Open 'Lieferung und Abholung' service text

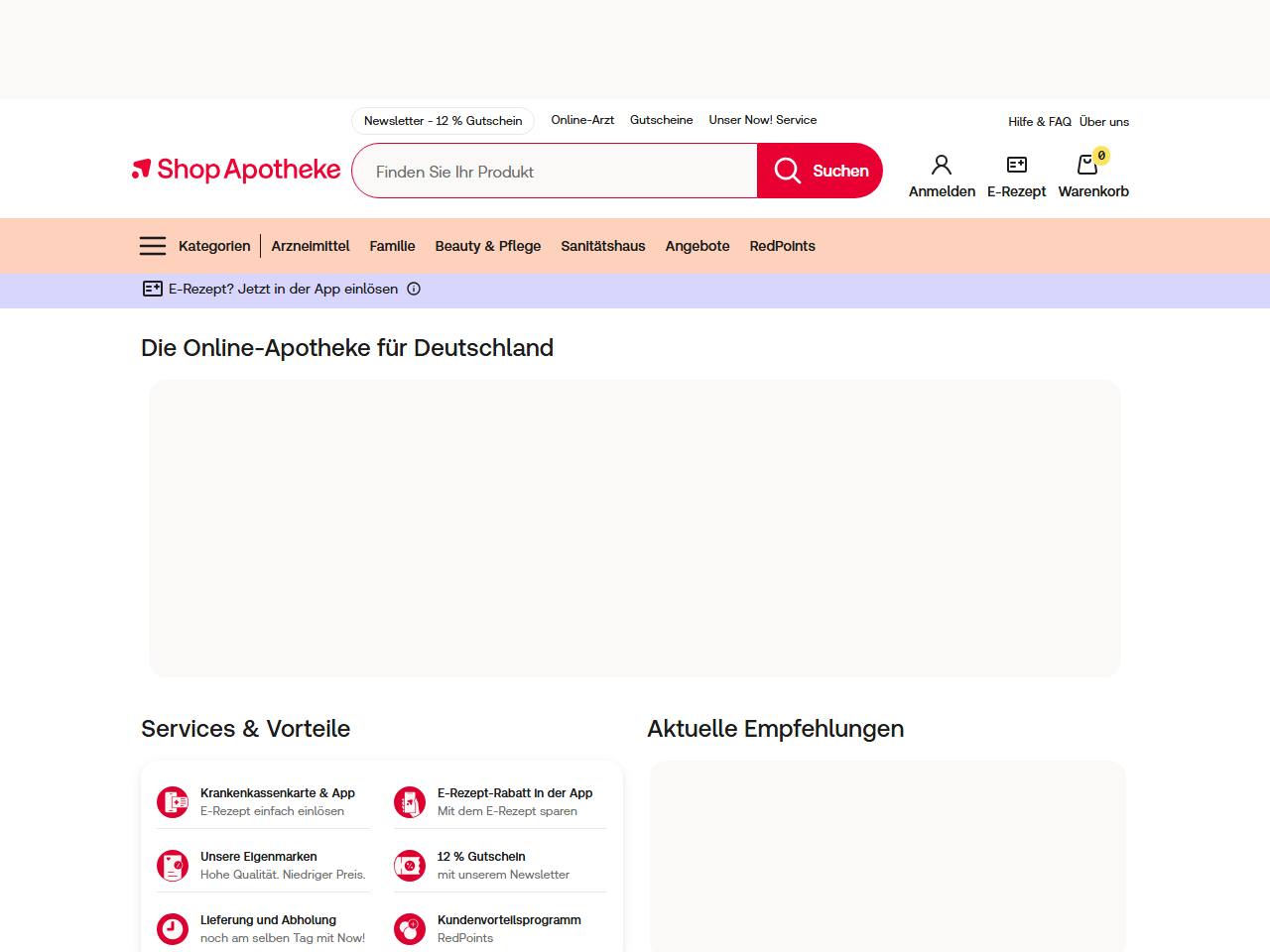tap(269, 920)
